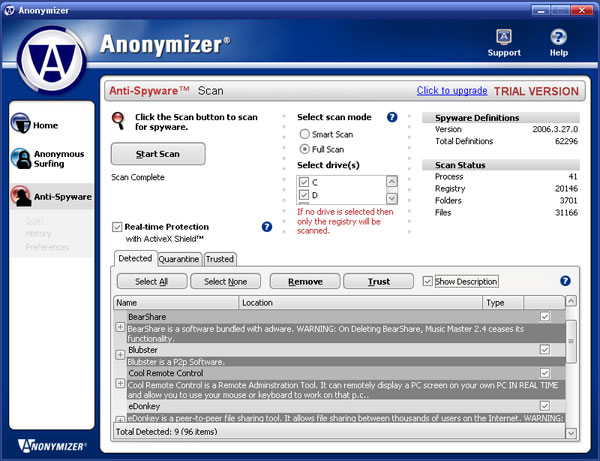The width and height of the screenshot is (600, 461).
Task: Click help icon next to Select scan mode
Action: (x=392, y=117)
